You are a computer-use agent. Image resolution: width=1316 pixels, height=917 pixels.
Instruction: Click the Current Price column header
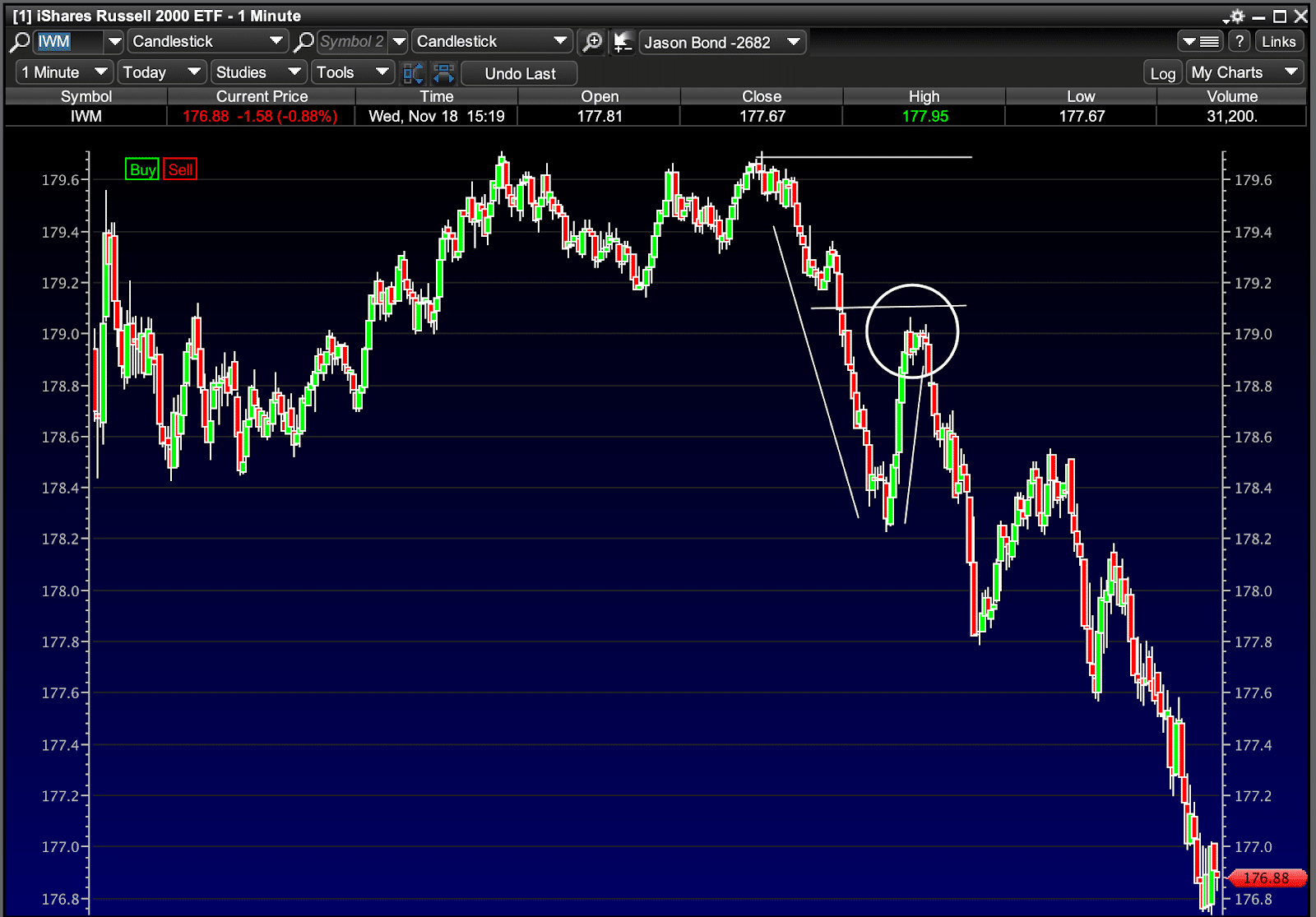point(262,96)
